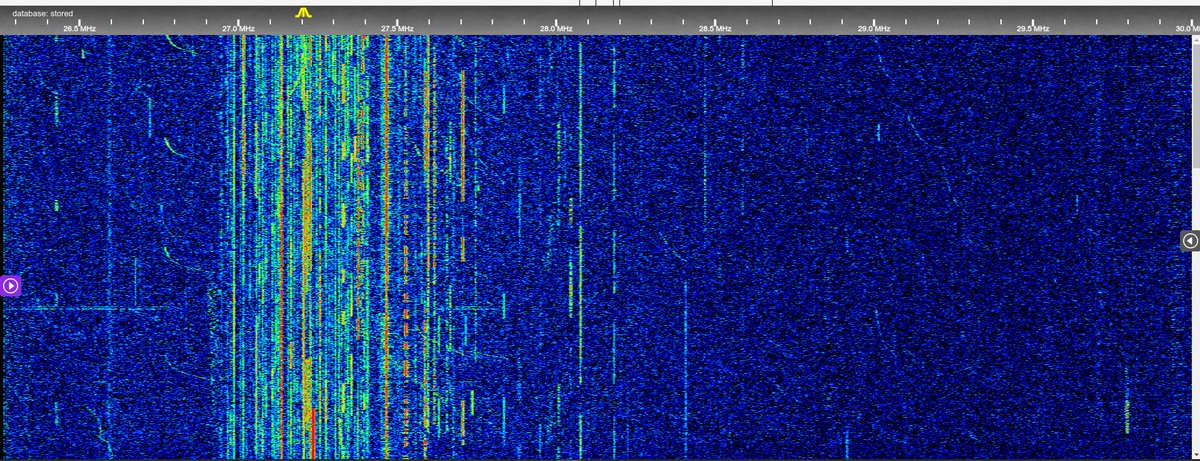The image size is (1200, 461).
Task: Click the 27.5 MHz scale label
Action: coord(397,29)
